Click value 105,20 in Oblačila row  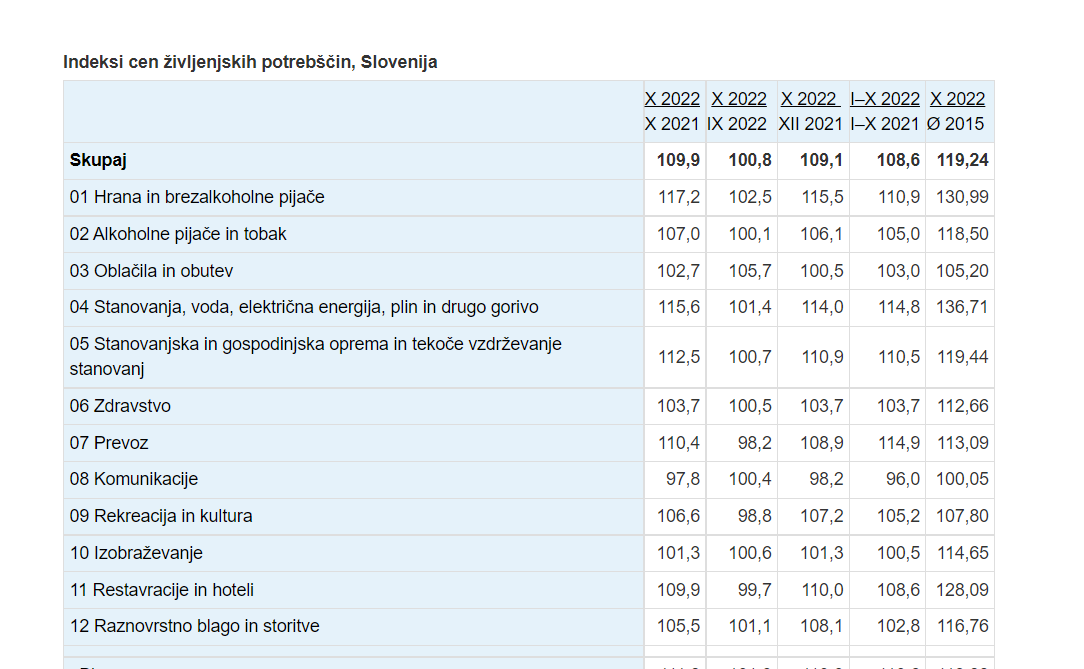[962, 271]
